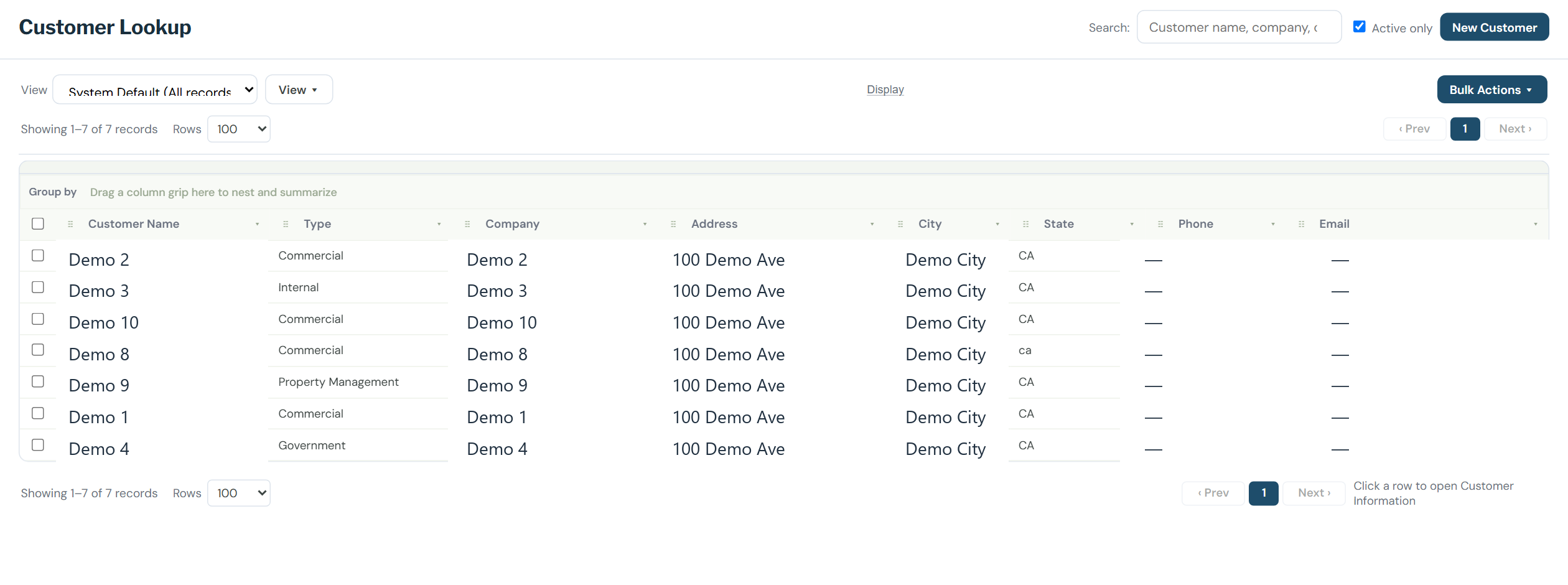Select the Demo 2 row checkbox

(38, 256)
